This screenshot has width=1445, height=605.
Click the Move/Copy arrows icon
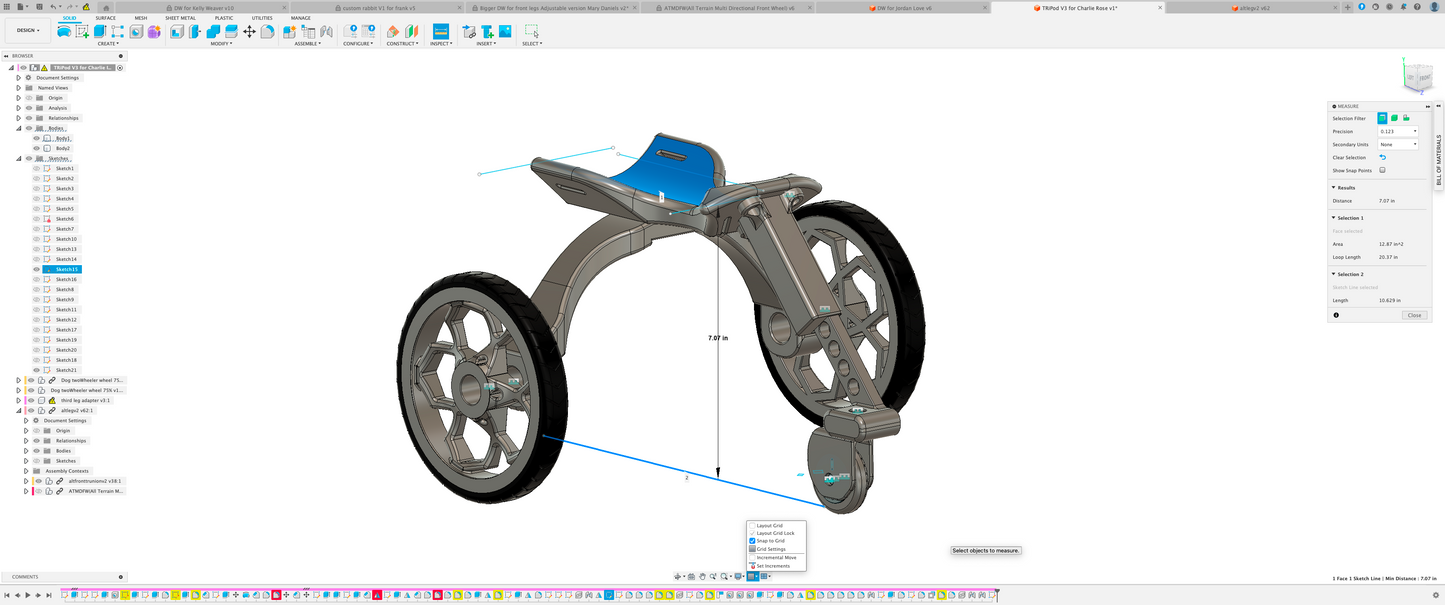point(249,32)
